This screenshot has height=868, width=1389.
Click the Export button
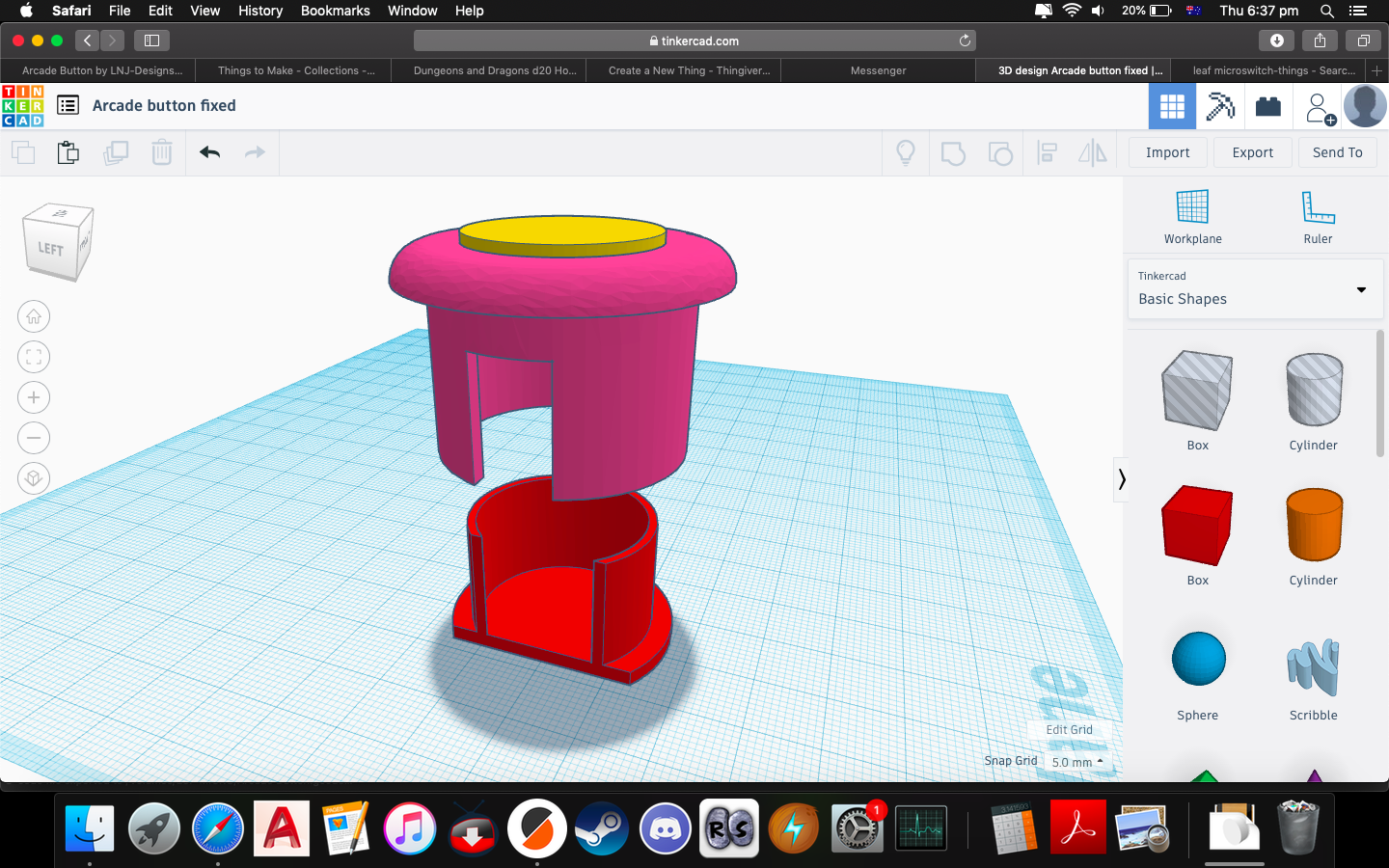pyautogui.click(x=1252, y=152)
